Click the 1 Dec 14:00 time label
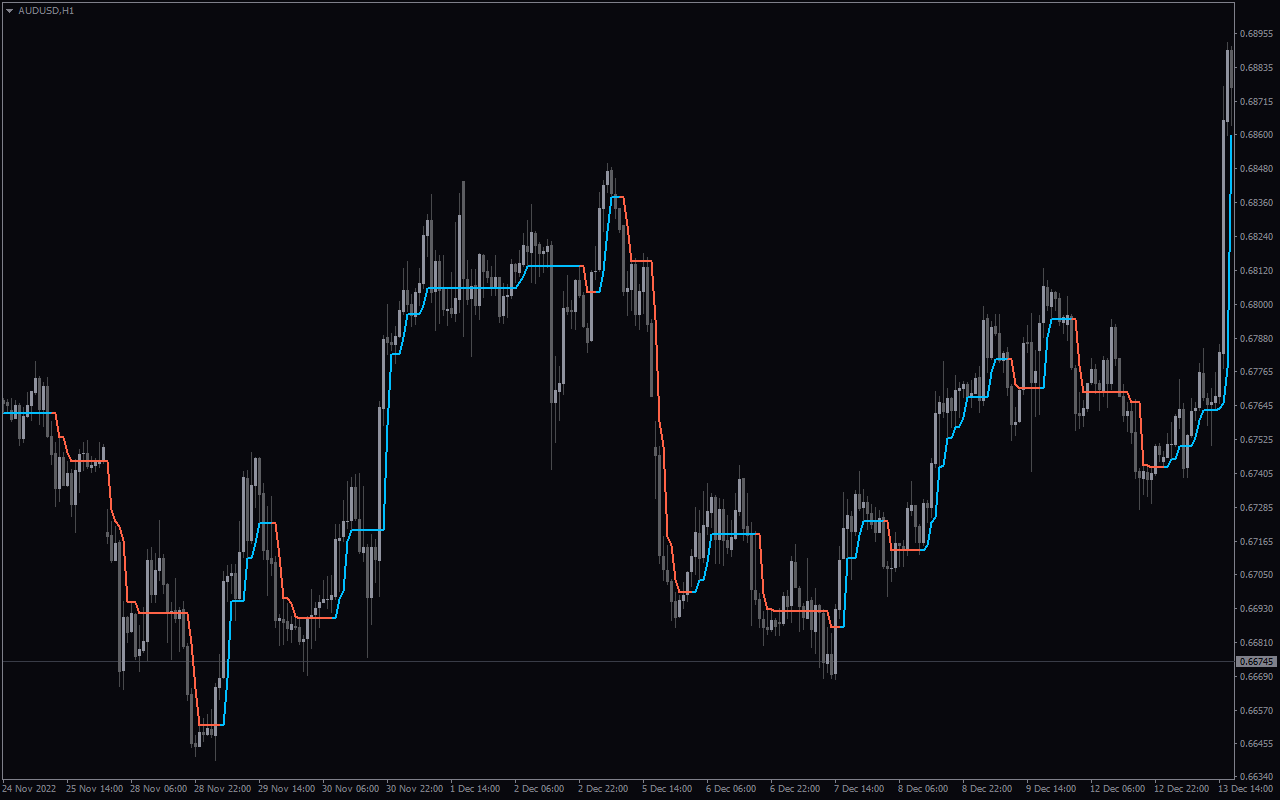 point(475,789)
